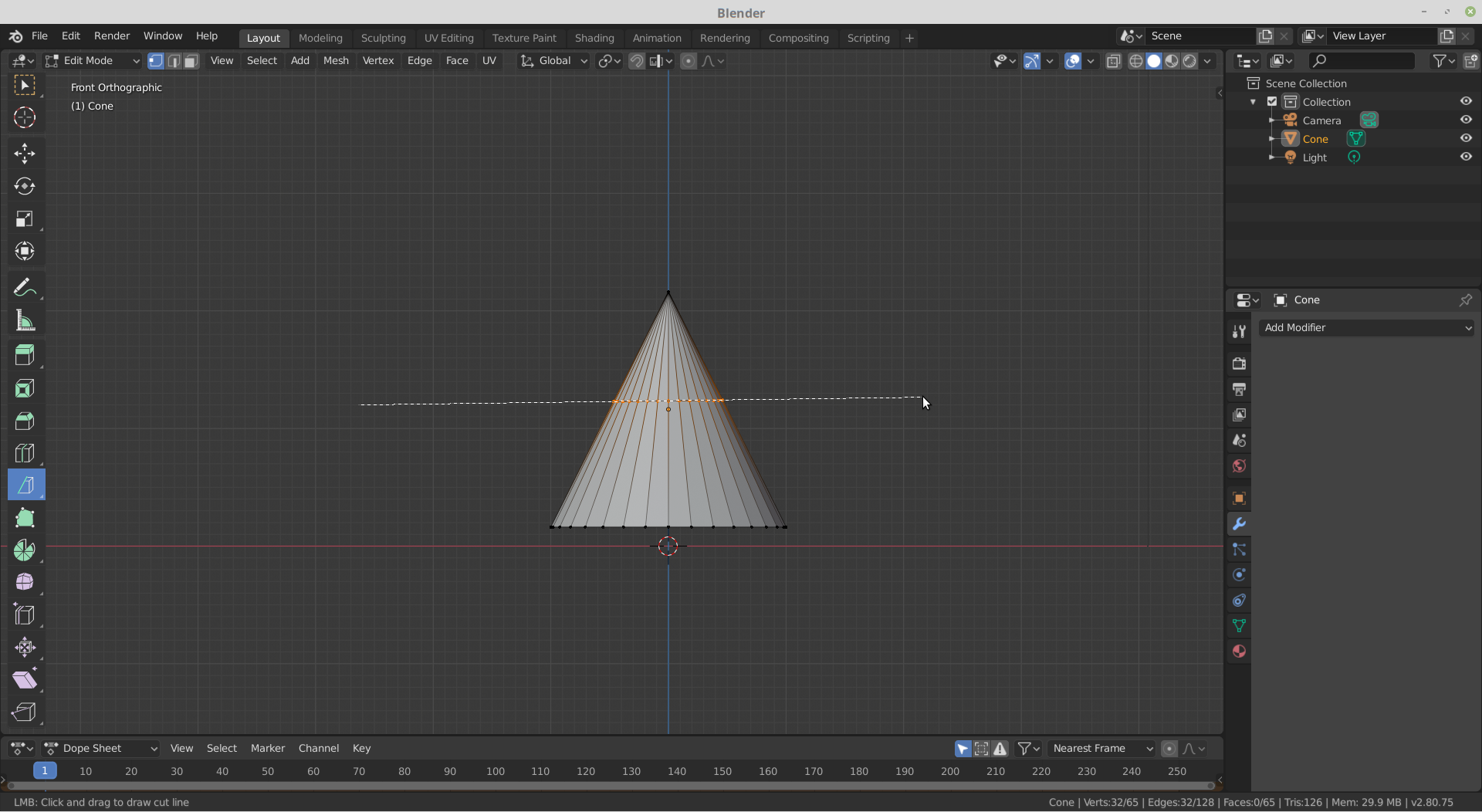
Task: Open the Material properties tab
Action: coord(1239,651)
